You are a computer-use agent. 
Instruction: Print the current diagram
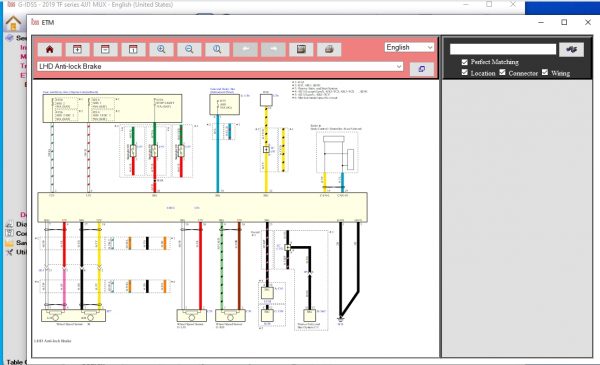click(329, 49)
